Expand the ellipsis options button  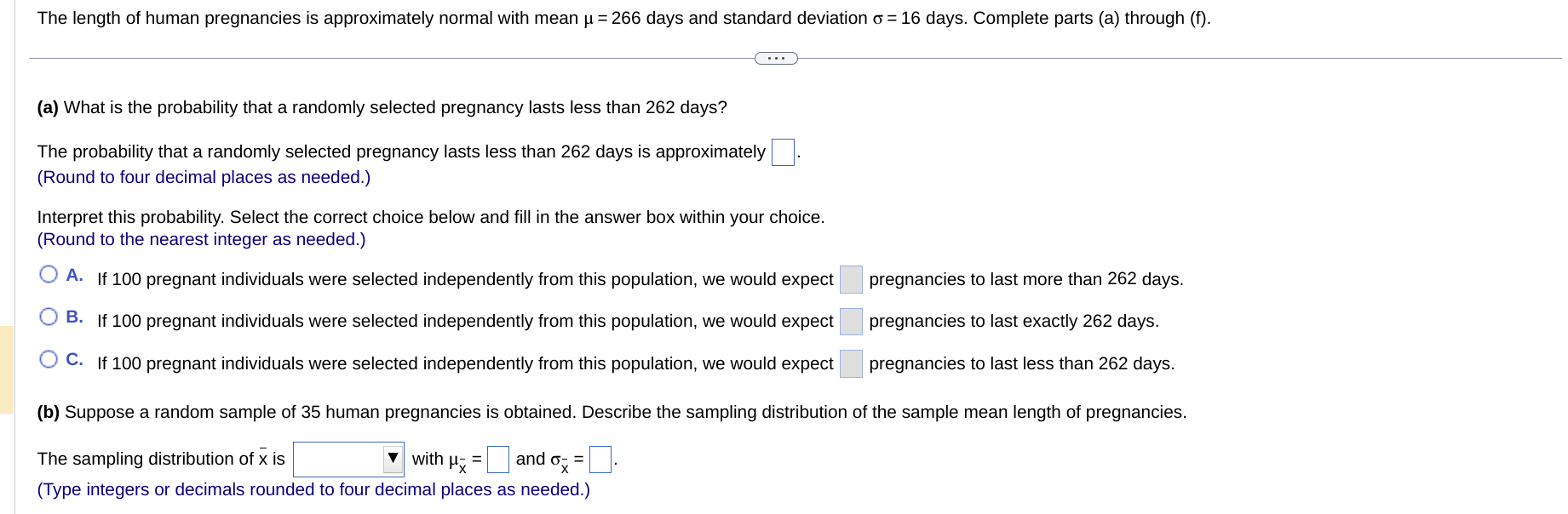(775, 58)
